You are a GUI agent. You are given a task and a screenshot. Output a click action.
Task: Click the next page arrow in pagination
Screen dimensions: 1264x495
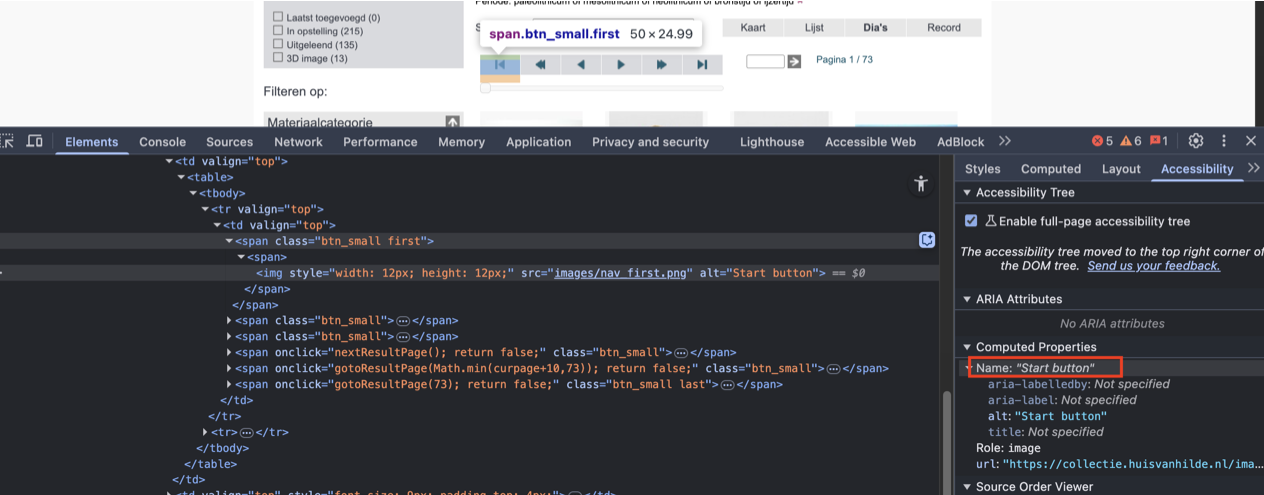pos(621,65)
